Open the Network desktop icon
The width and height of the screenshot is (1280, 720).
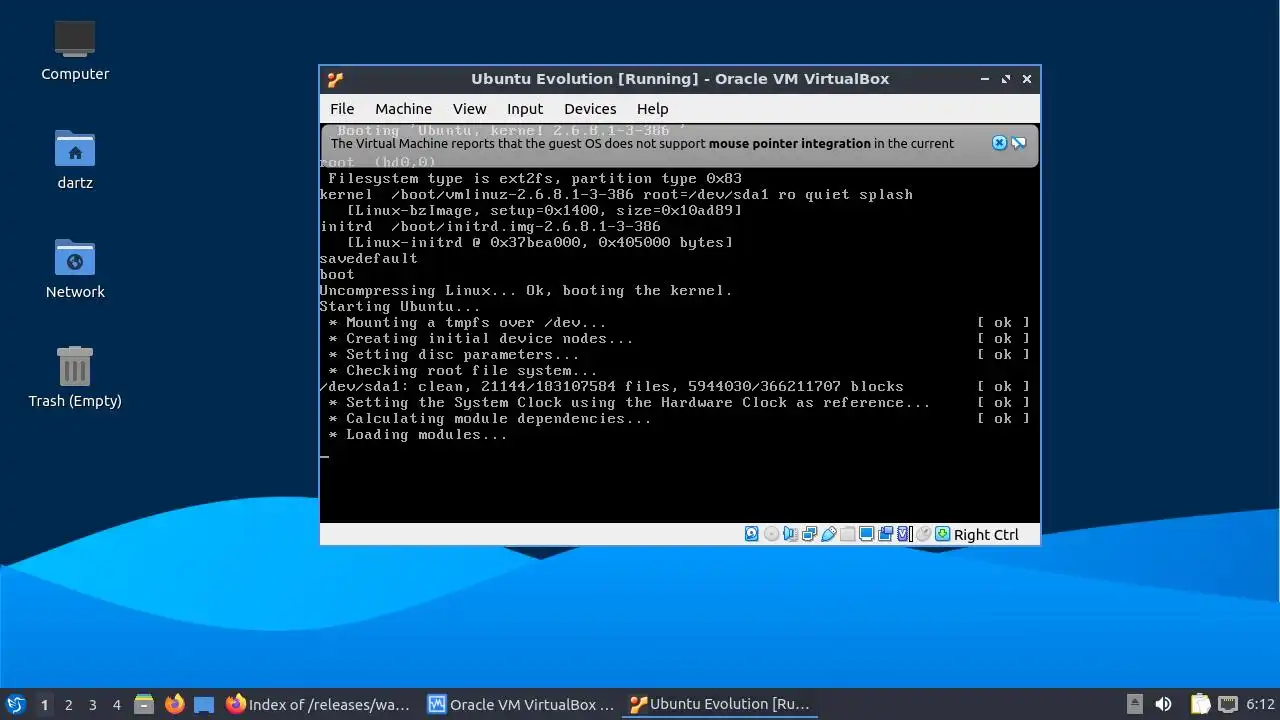(75, 267)
